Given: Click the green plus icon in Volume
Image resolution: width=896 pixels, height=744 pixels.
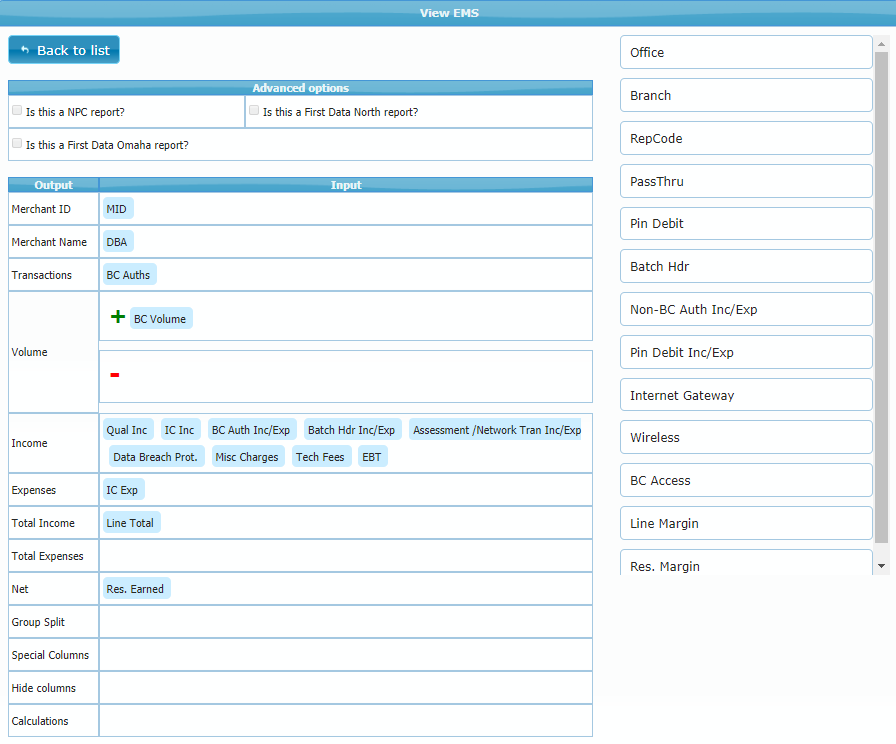Looking at the screenshot, I should click(x=118, y=317).
